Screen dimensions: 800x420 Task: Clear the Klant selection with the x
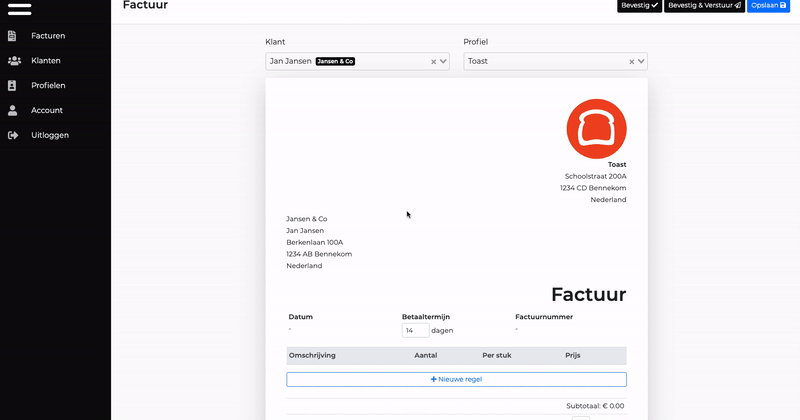433,62
